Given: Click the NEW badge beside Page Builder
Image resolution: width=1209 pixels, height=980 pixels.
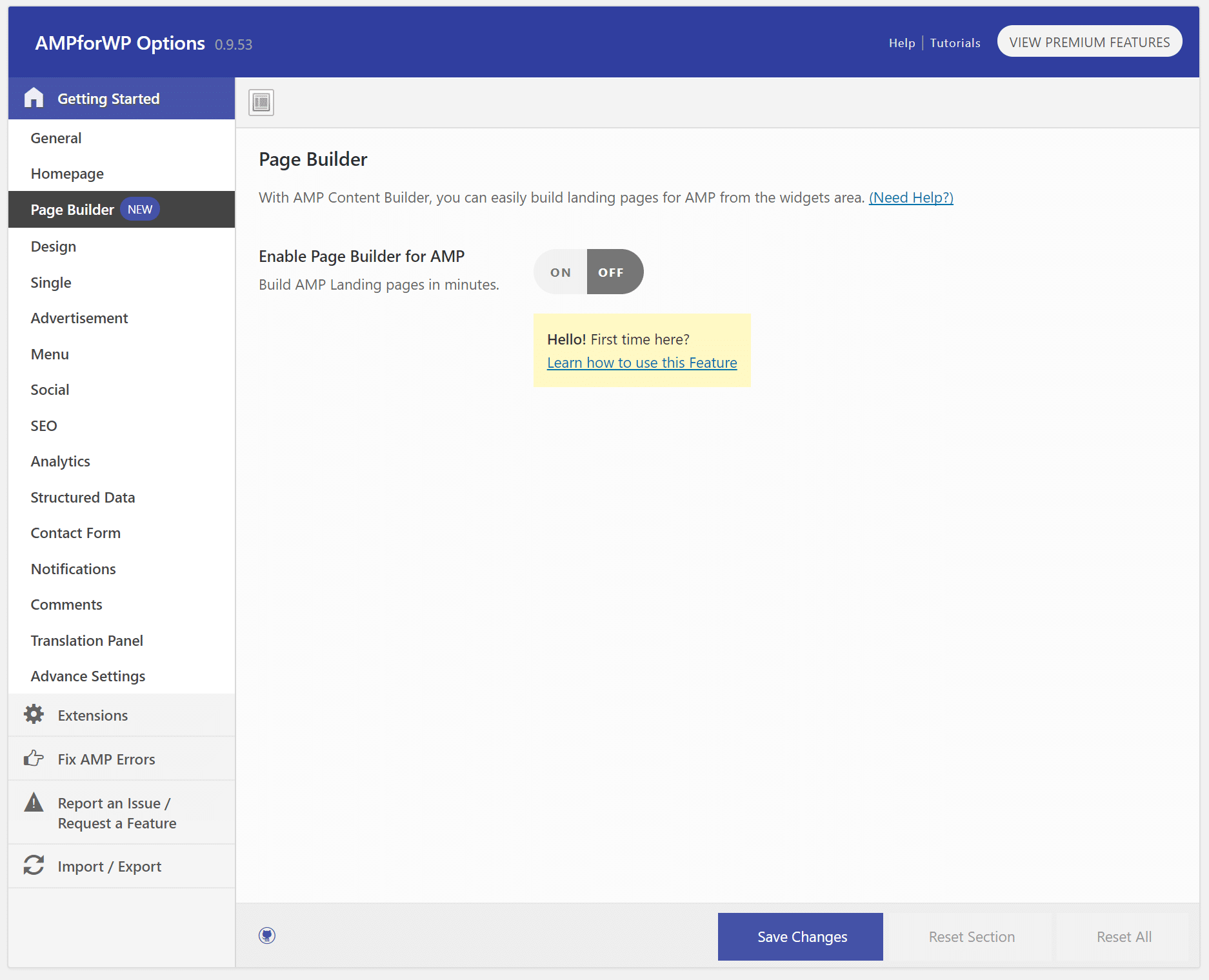Looking at the screenshot, I should tap(139, 208).
